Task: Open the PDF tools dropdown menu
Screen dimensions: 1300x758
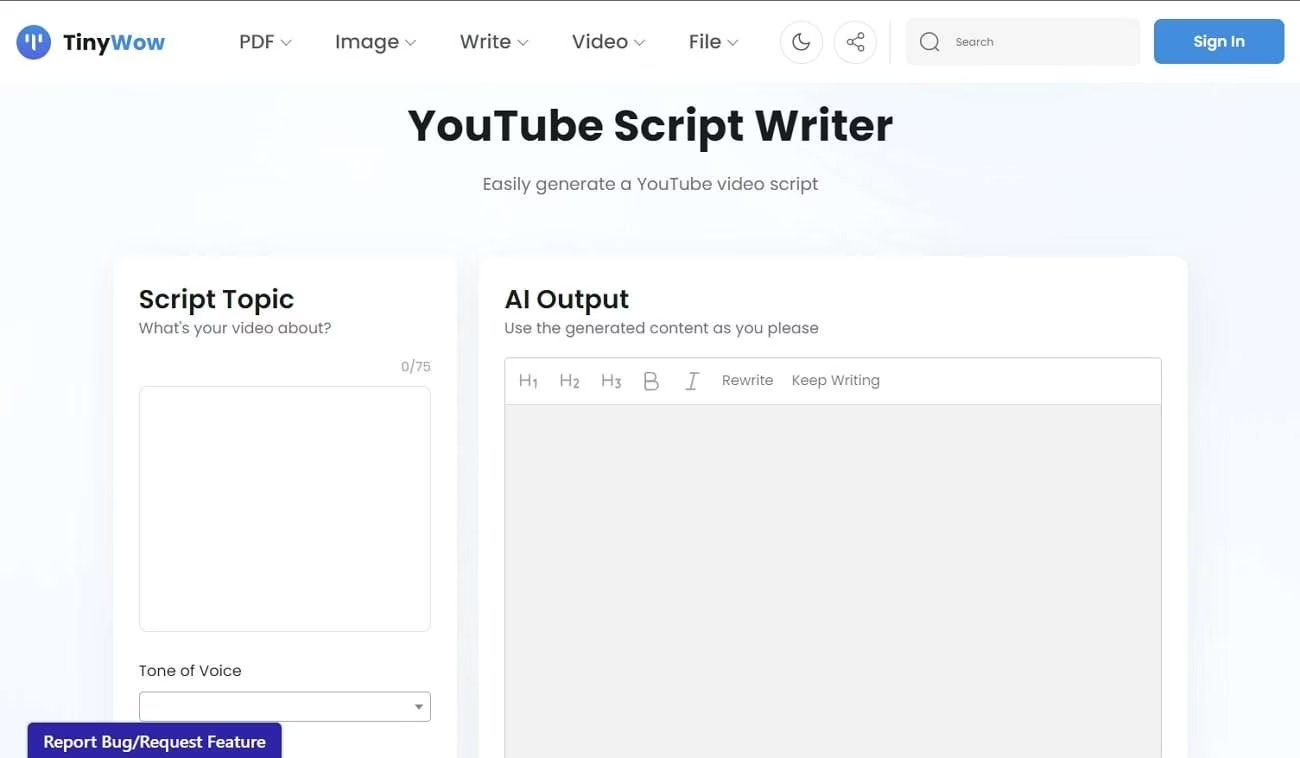Action: click(265, 42)
